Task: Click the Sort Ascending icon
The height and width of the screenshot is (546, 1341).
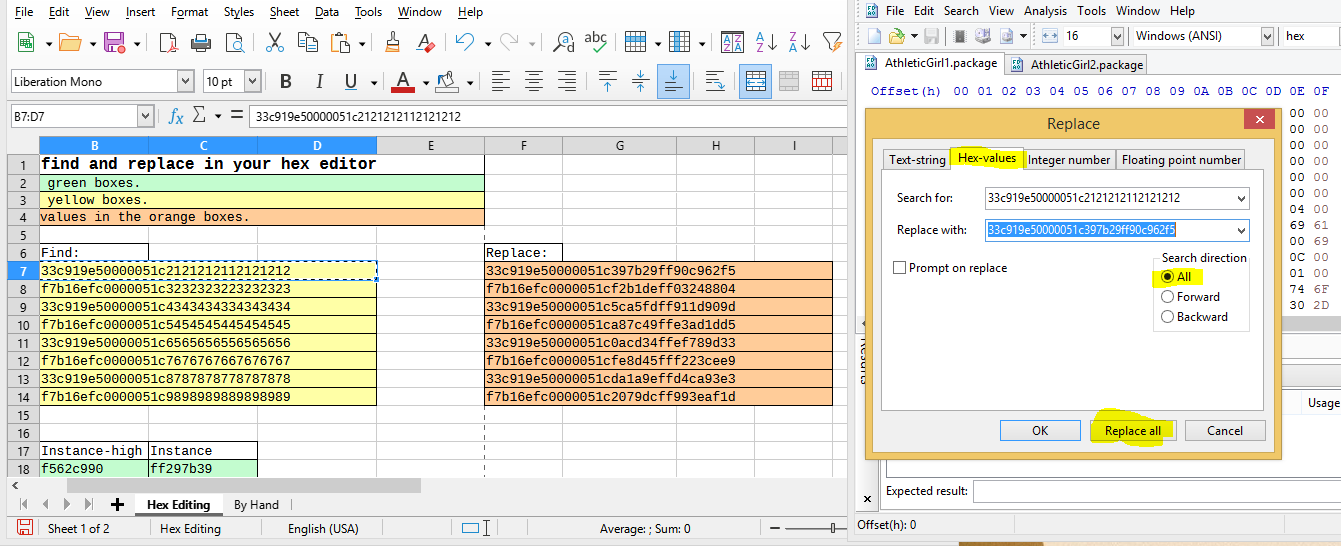Action: coord(766,43)
